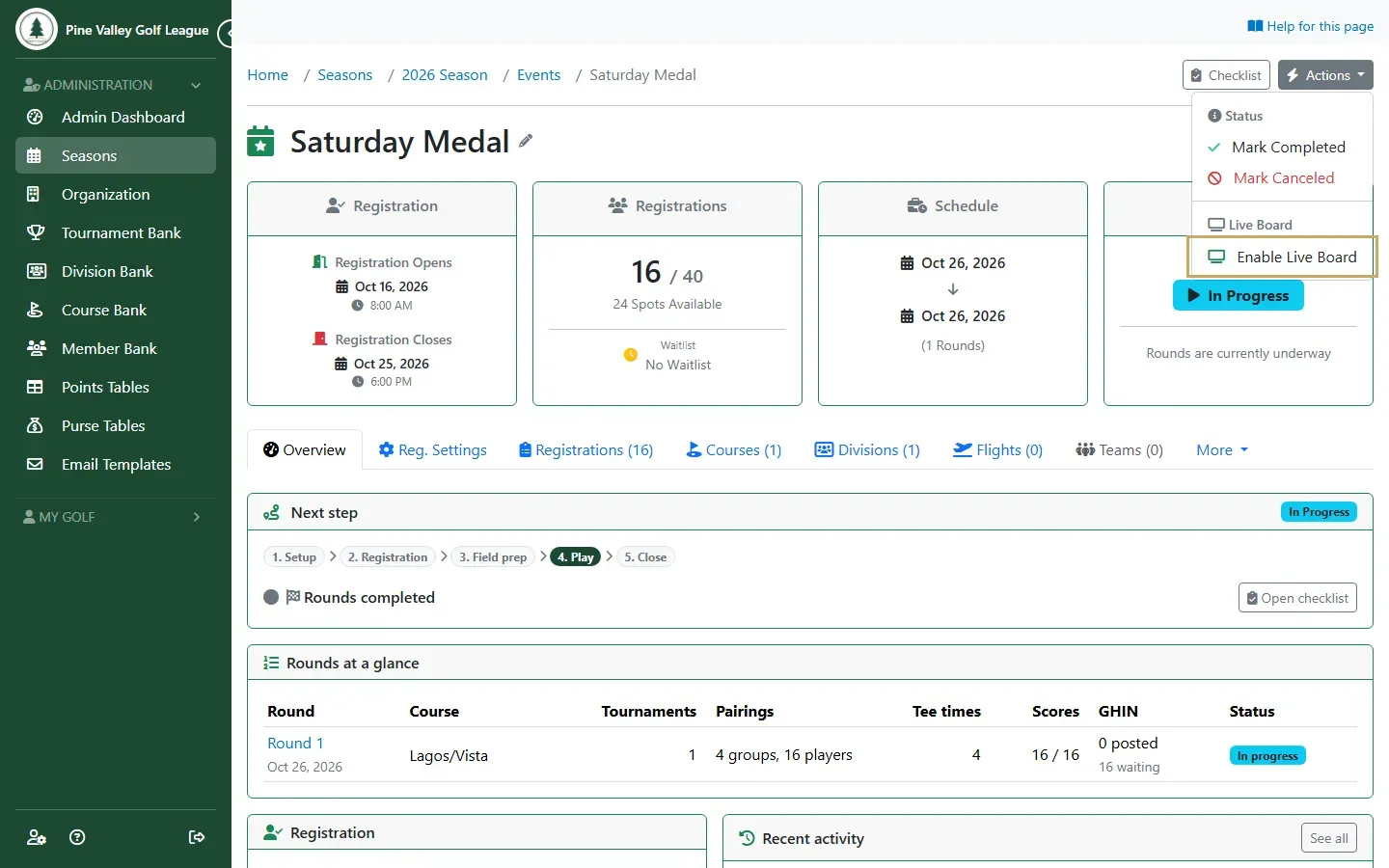Collapse the sidebar with the arrow button
This screenshot has width=1389, height=868.
[x=227, y=34]
